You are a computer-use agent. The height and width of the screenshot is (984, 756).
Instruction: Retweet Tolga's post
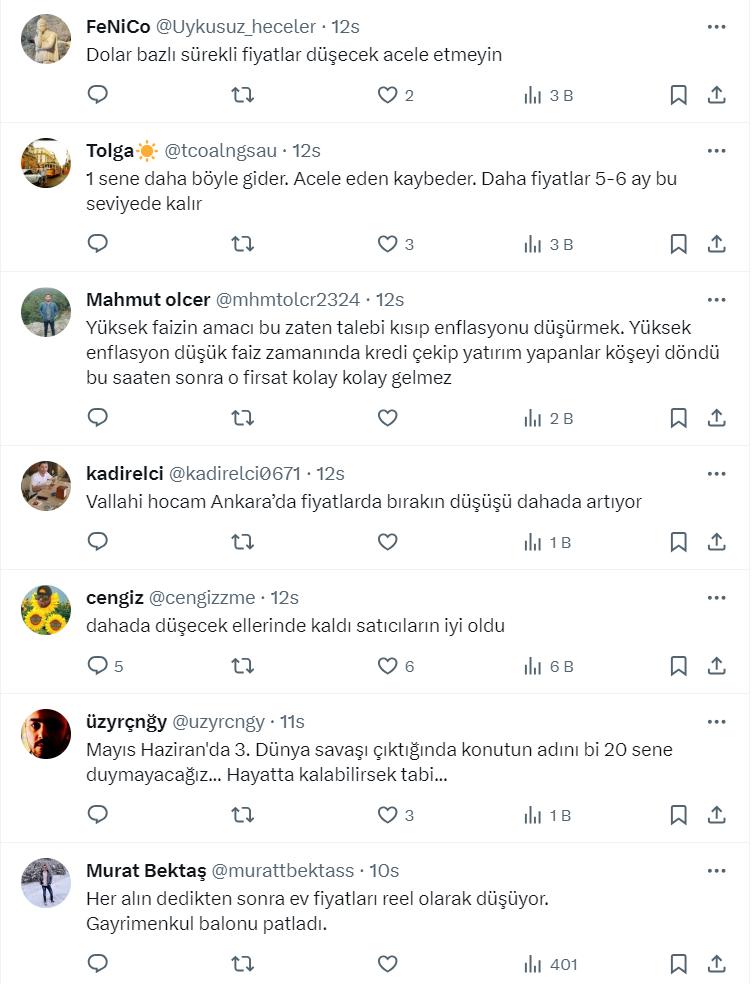coord(242,244)
